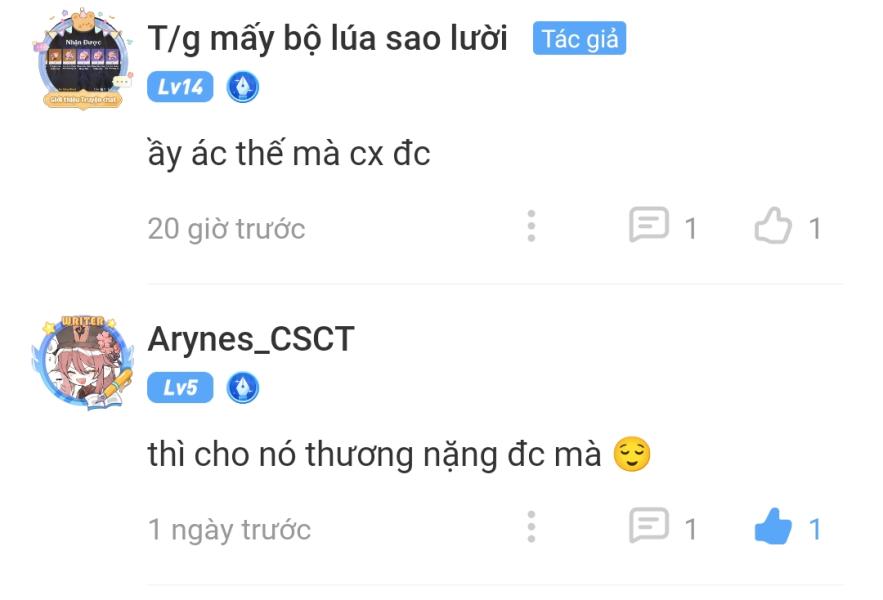883x600 pixels.
Task: Tap the Lv5 level badge
Action: point(180,388)
